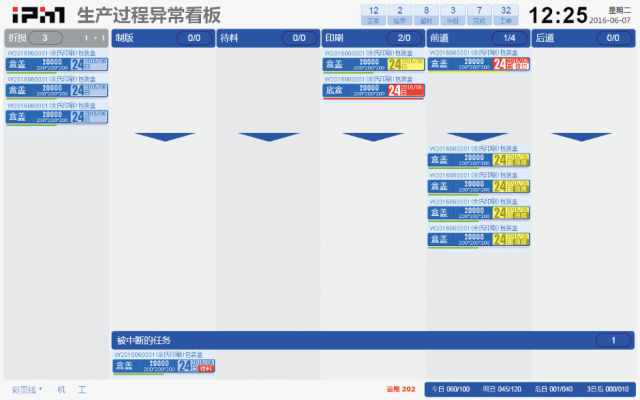640x400 pixels.
Task: Select the 前道 column header
Action: (477, 38)
